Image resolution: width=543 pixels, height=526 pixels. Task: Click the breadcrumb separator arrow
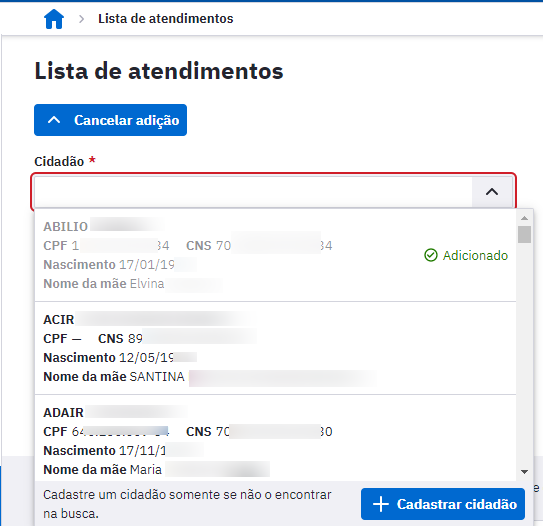[x=81, y=19]
